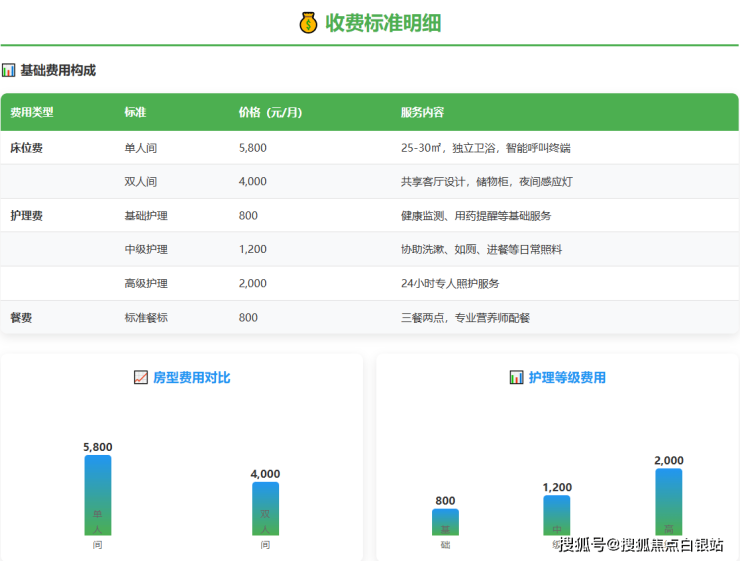Click the bar chart icon beside 护理等级费用
This screenshot has height=561, width=740.
(516, 377)
